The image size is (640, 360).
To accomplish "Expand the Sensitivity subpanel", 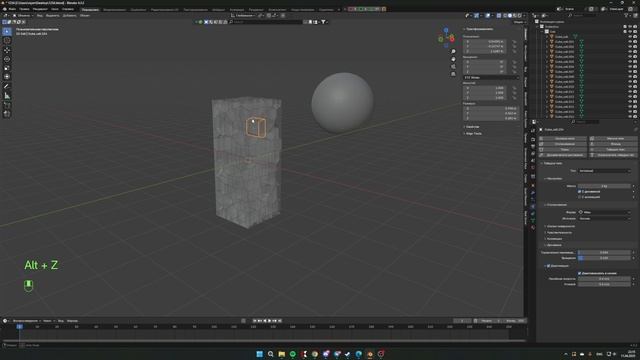I will pyautogui.click(x=558, y=233).
